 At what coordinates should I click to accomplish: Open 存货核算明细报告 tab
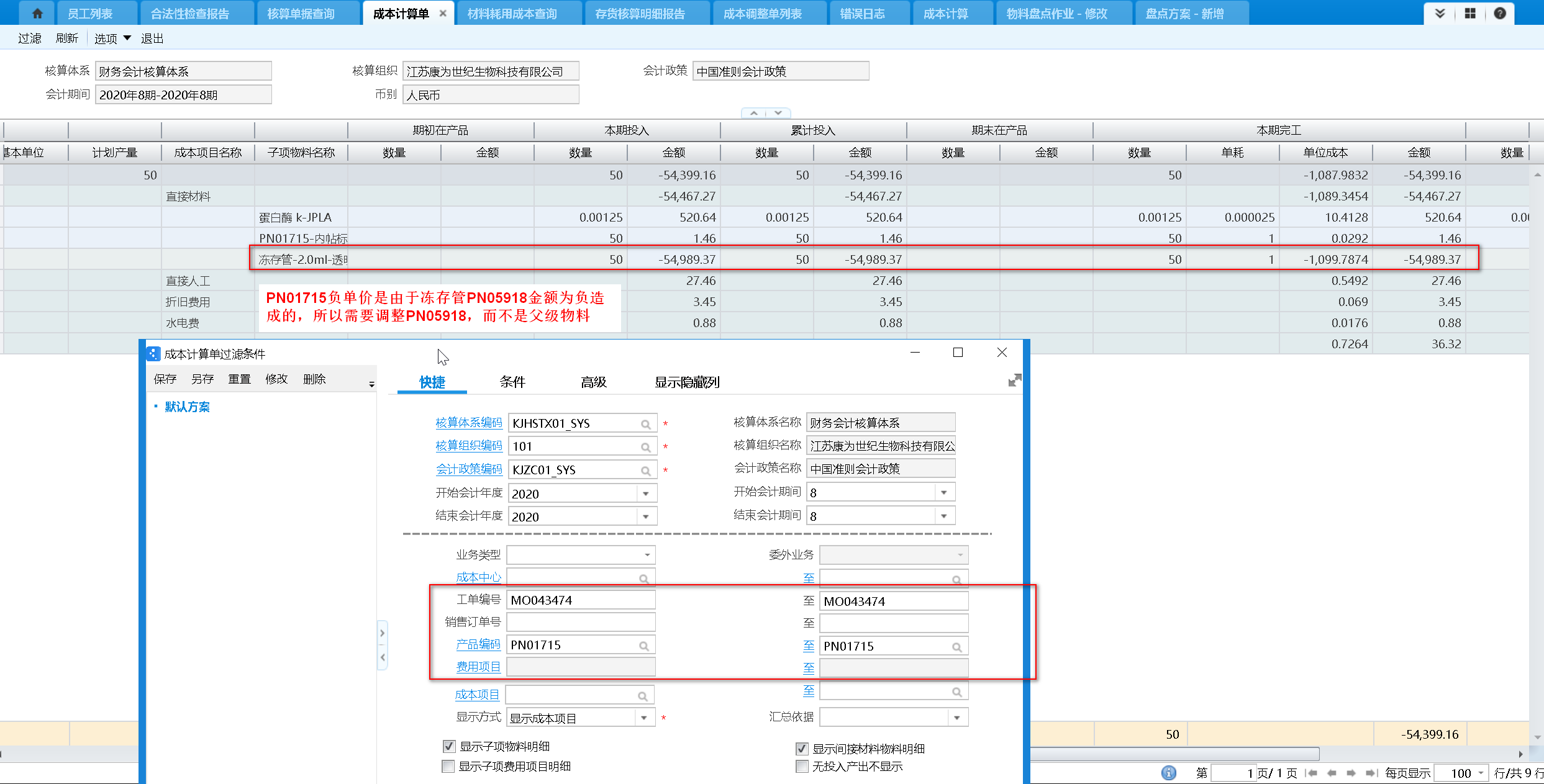point(640,14)
